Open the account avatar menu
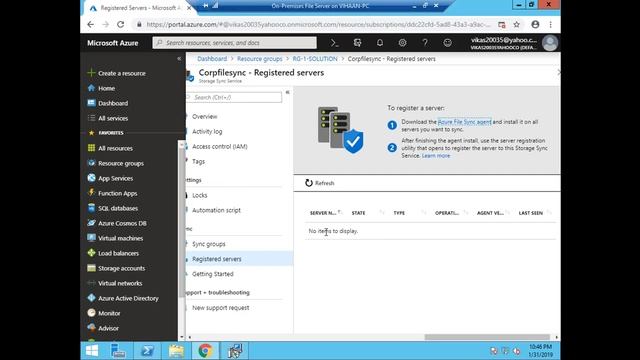 click(x=550, y=43)
